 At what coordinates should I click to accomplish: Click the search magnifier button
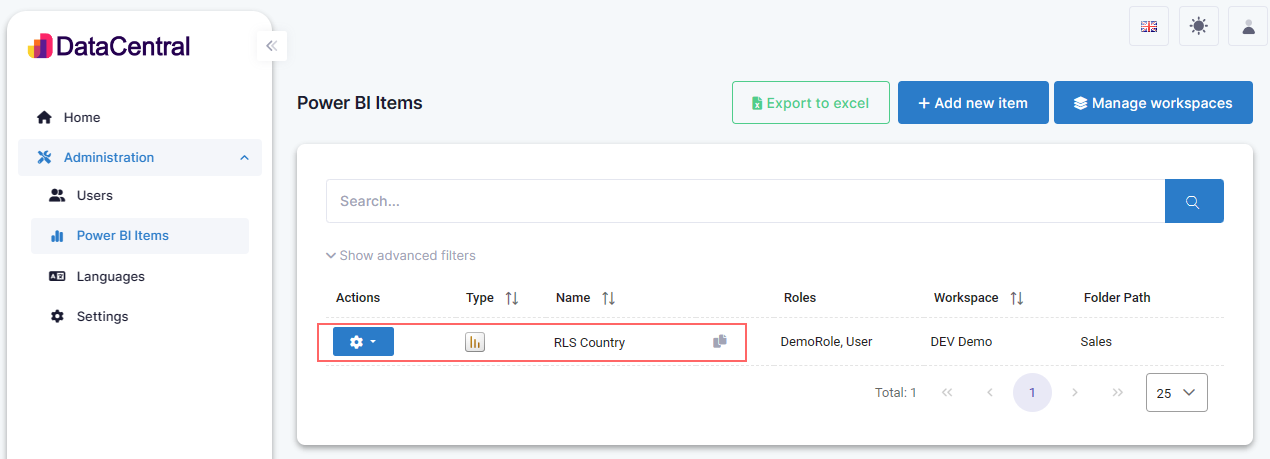(1193, 201)
